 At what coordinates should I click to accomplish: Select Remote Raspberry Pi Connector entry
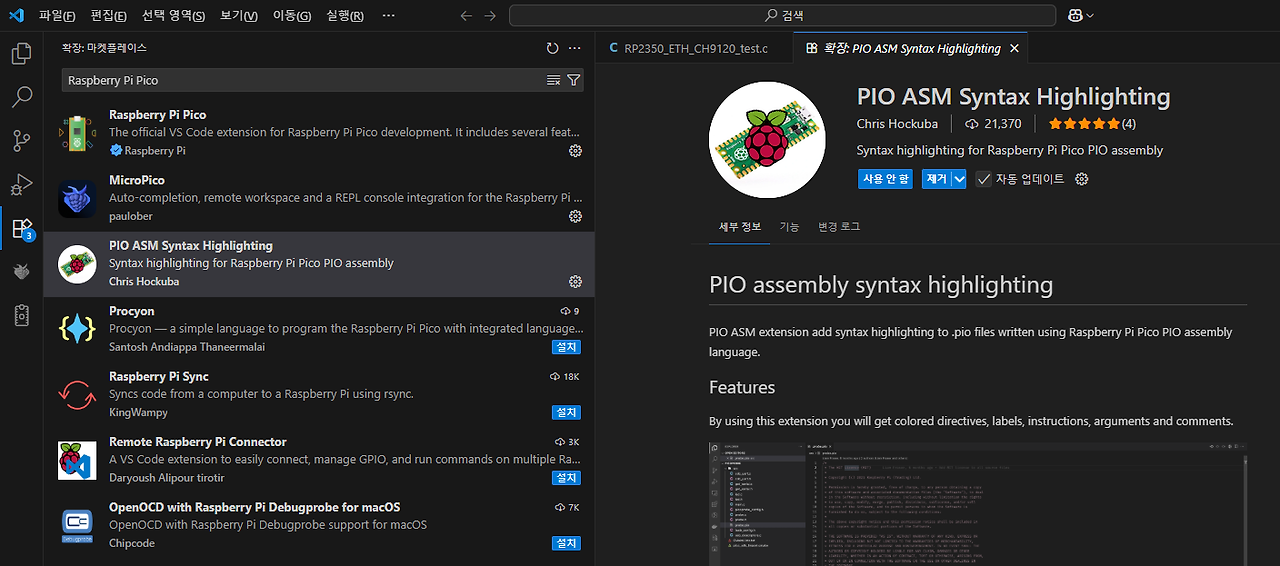click(x=319, y=461)
